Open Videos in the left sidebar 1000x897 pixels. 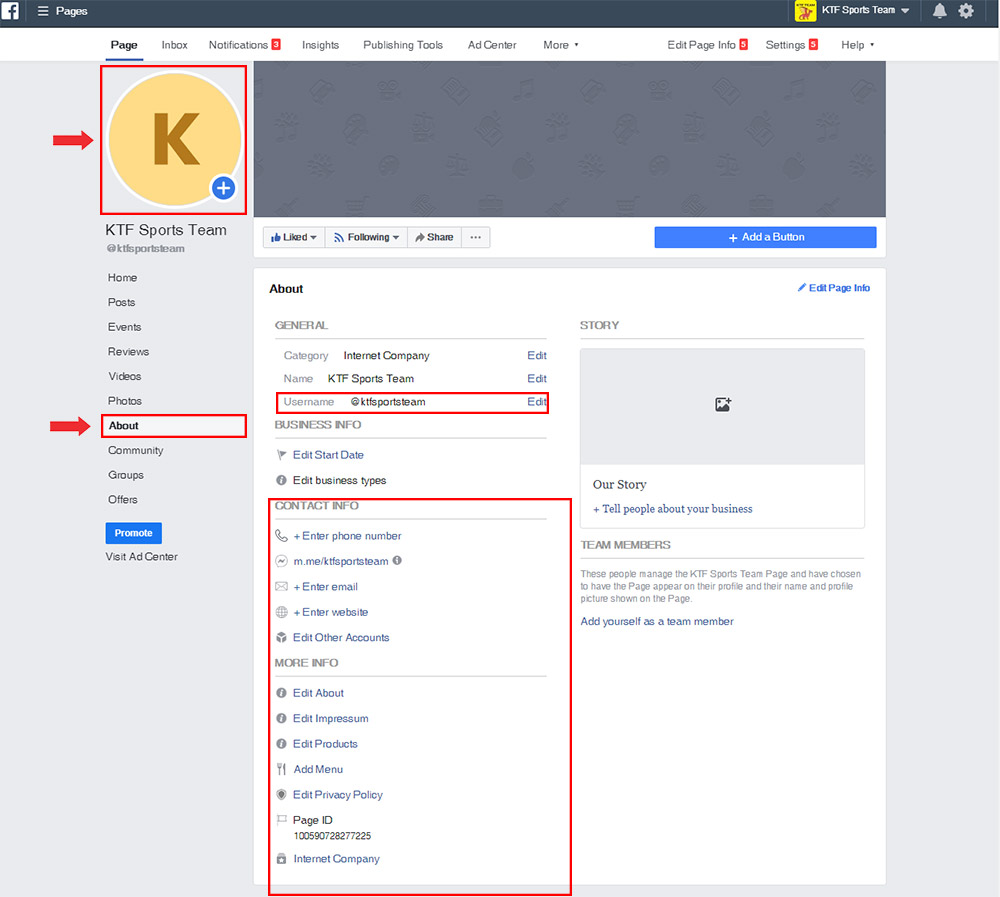124,376
